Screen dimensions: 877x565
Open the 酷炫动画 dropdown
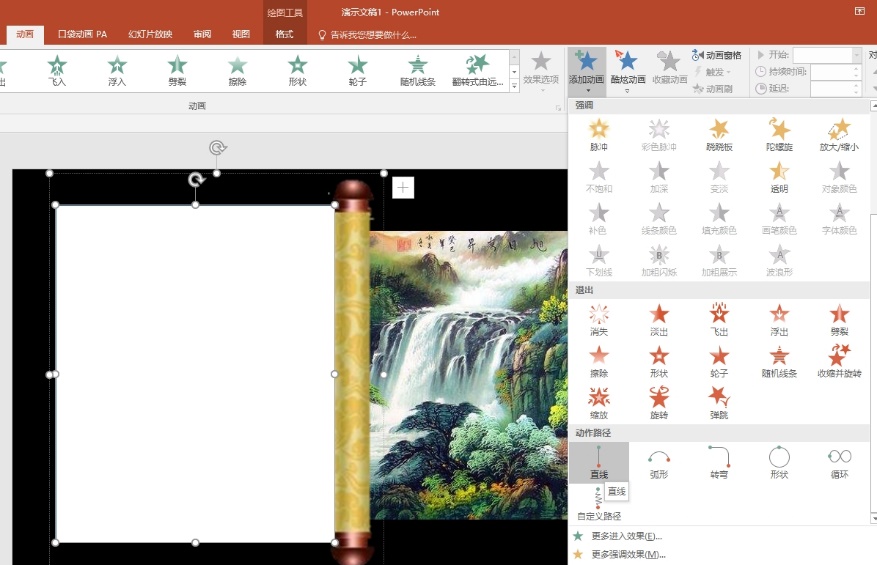(628, 72)
